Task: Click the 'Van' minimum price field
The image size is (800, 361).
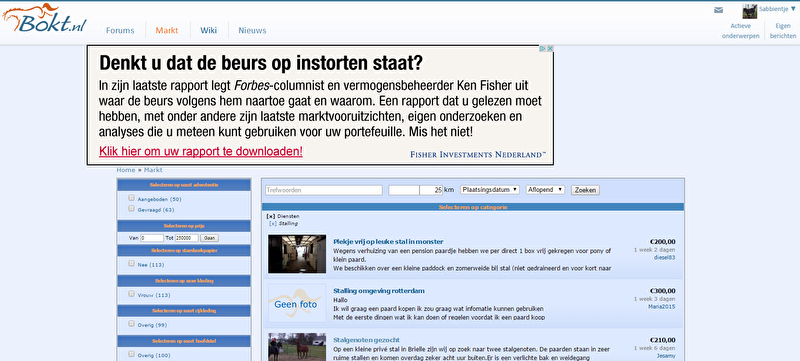Action: pos(152,238)
